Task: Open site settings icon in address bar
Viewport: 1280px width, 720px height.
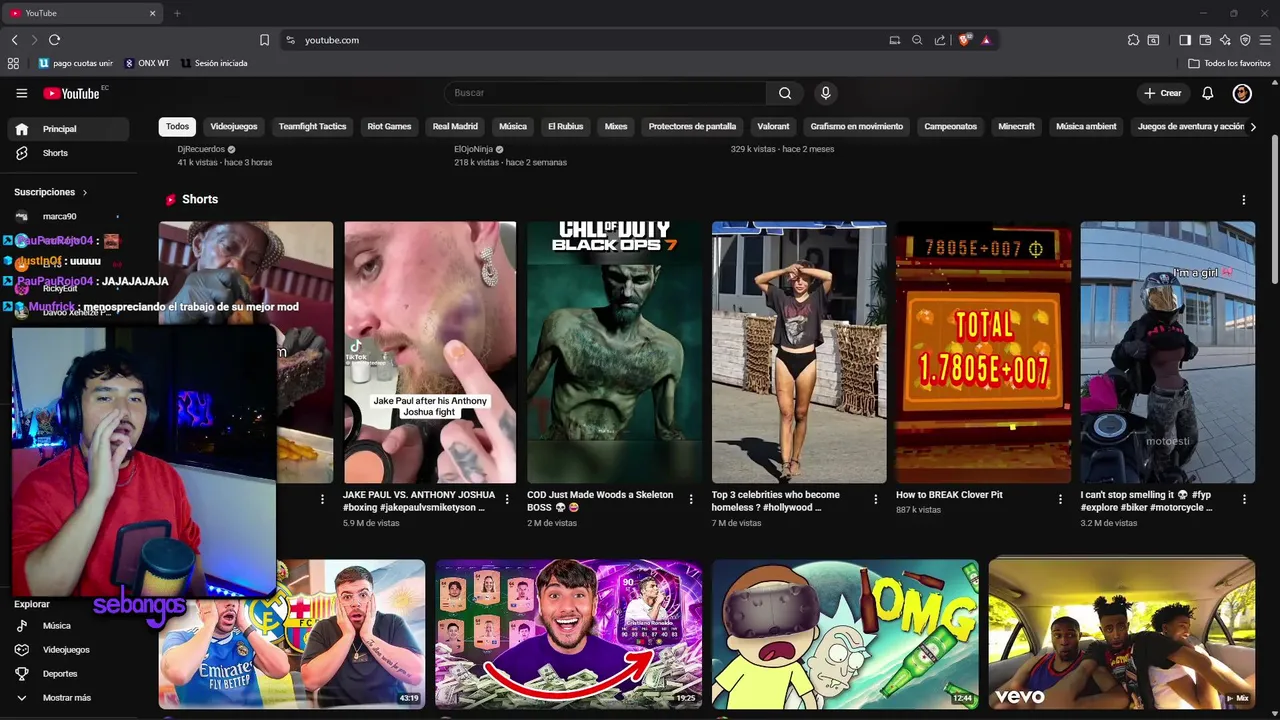Action: click(290, 40)
